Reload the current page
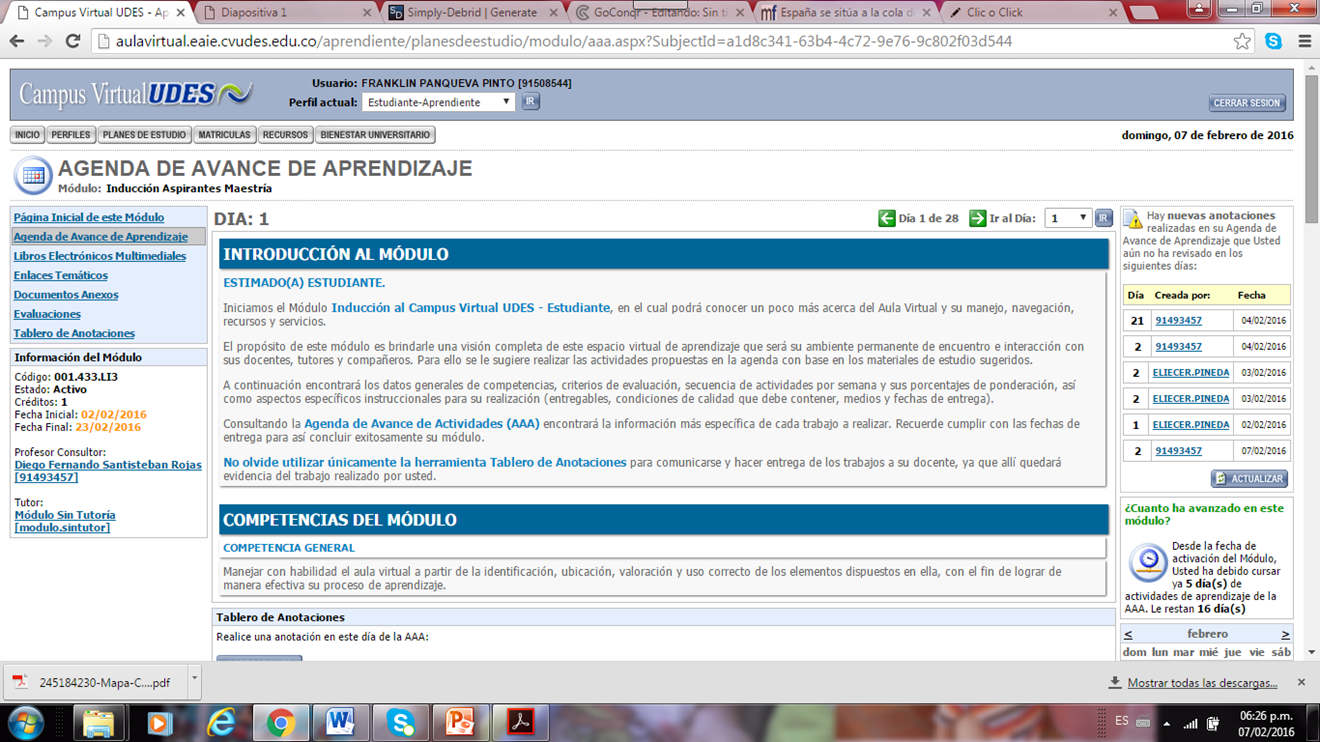The height and width of the screenshot is (742, 1320). (x=73, y=42)
